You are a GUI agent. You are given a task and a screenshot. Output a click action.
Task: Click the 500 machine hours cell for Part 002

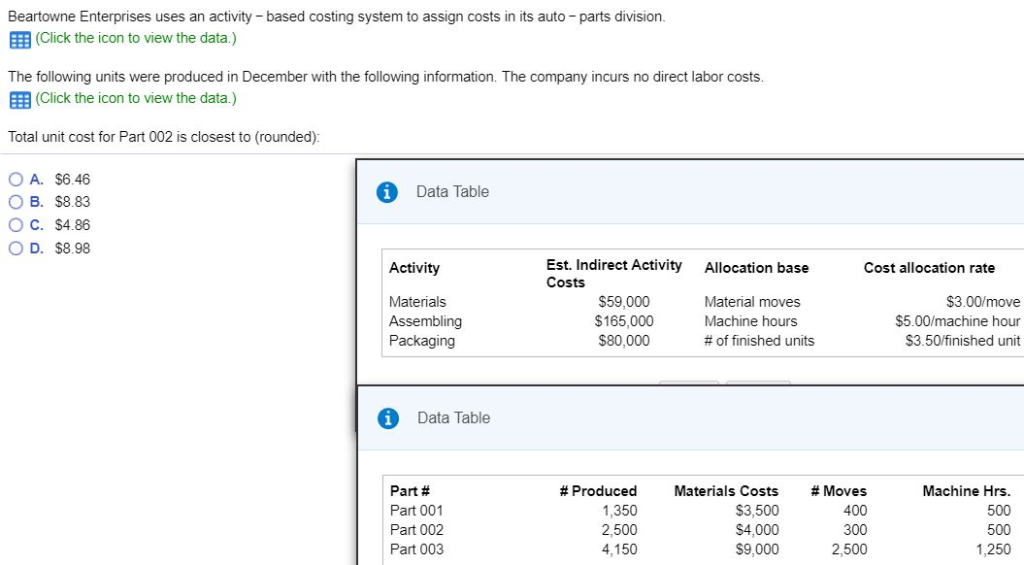pos(999,530)
